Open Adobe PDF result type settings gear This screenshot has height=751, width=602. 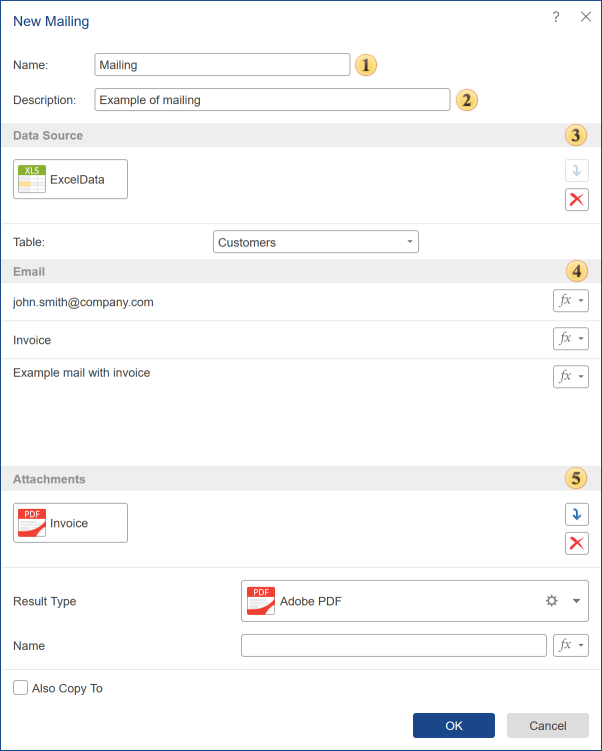pyautogui.click(x=551, y=601)
